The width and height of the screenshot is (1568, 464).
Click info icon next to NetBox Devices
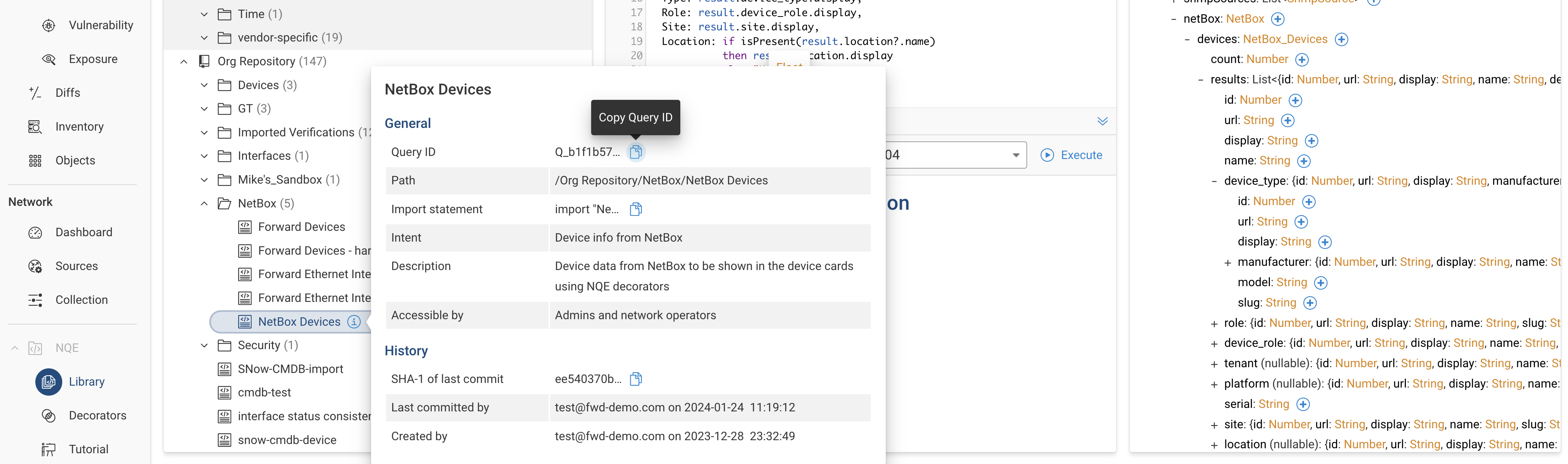tap(354, 321)
